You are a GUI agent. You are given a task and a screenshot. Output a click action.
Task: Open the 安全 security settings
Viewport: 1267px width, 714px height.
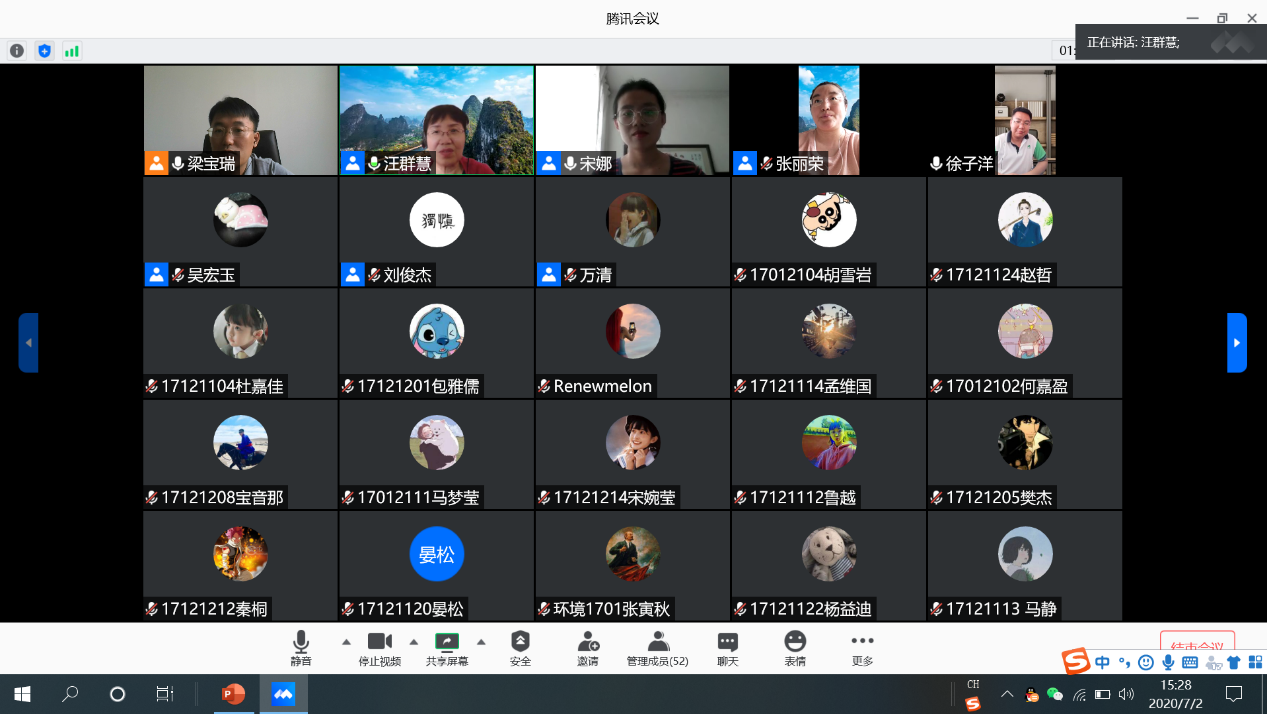[x=520, y=647]
